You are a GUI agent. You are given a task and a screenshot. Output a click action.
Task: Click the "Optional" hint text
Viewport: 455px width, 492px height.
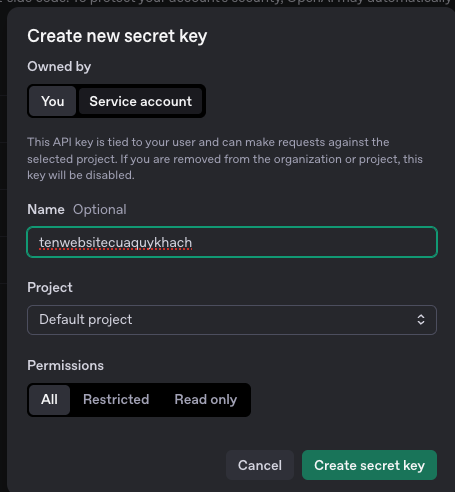pos(100,210)
